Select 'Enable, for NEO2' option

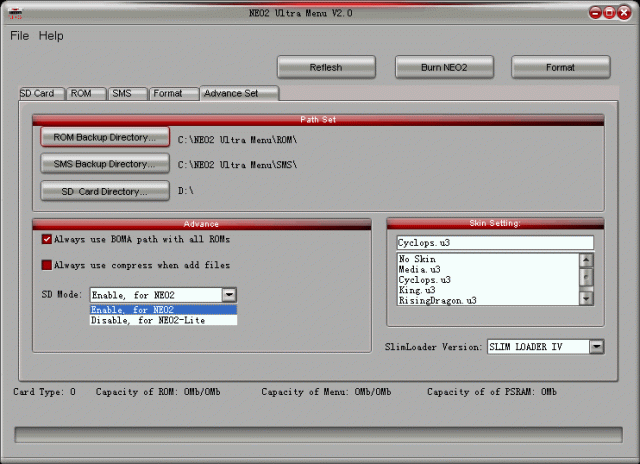coord(163,310)
